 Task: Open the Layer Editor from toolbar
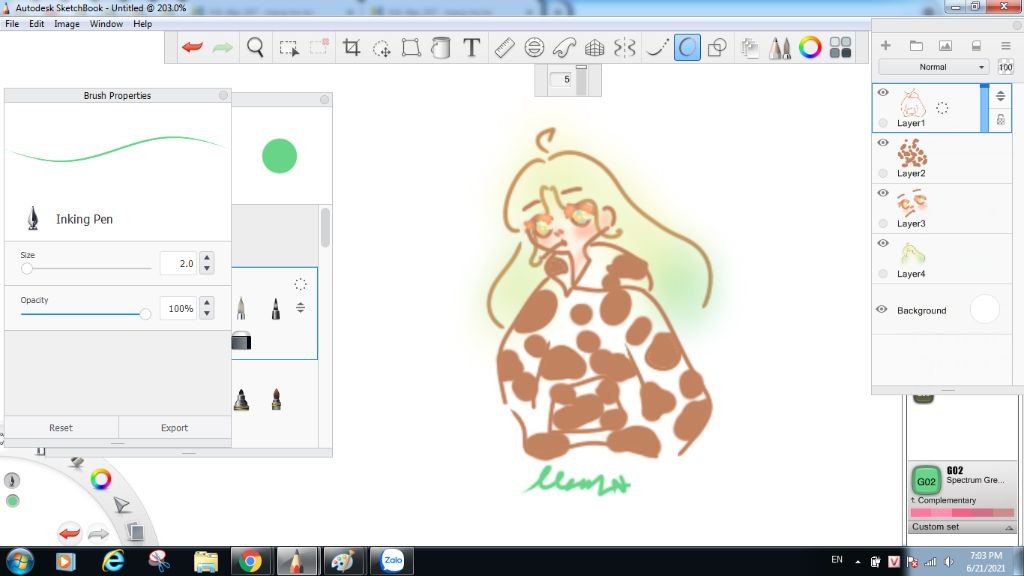click(750, 48)
